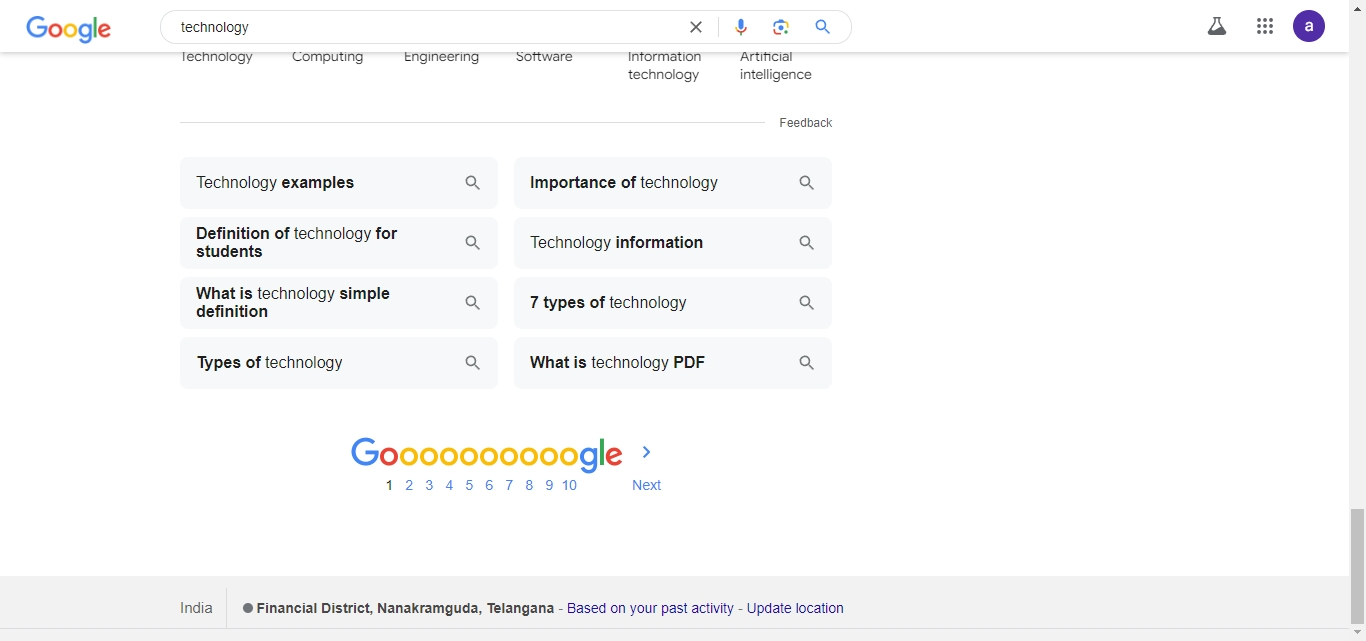
Task: Search related query Technology examples
Action: tap(339, 183)
